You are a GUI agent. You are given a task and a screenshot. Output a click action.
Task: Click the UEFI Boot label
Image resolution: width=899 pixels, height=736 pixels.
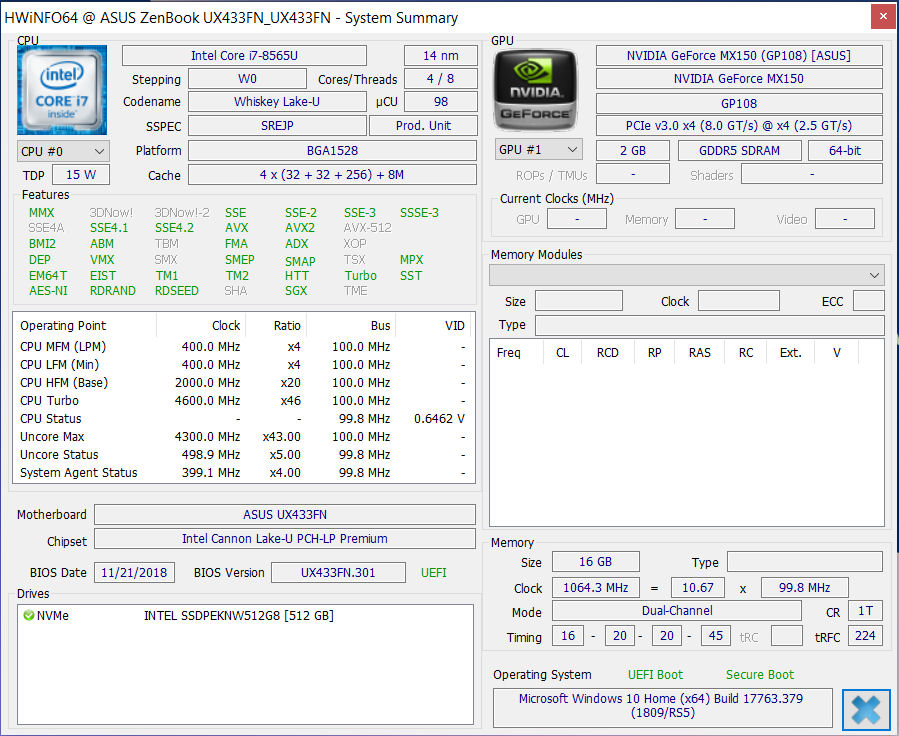point(655,675)
